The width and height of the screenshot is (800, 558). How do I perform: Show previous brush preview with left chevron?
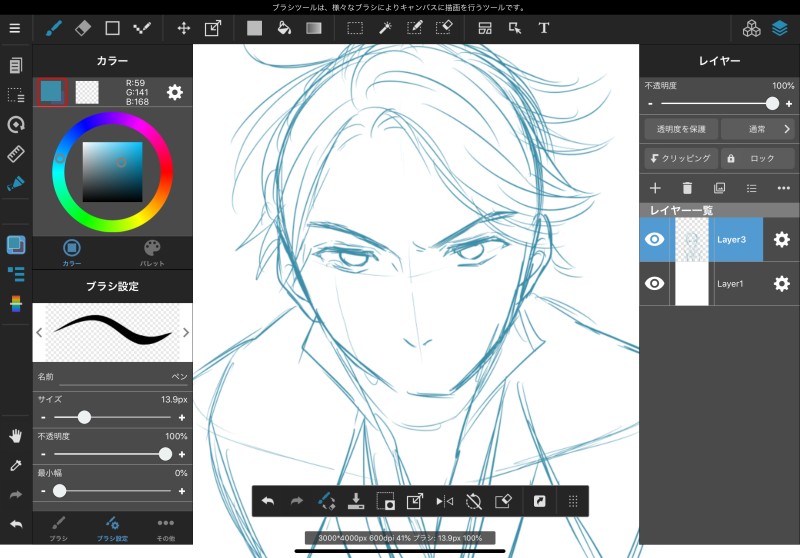[39, 333]
